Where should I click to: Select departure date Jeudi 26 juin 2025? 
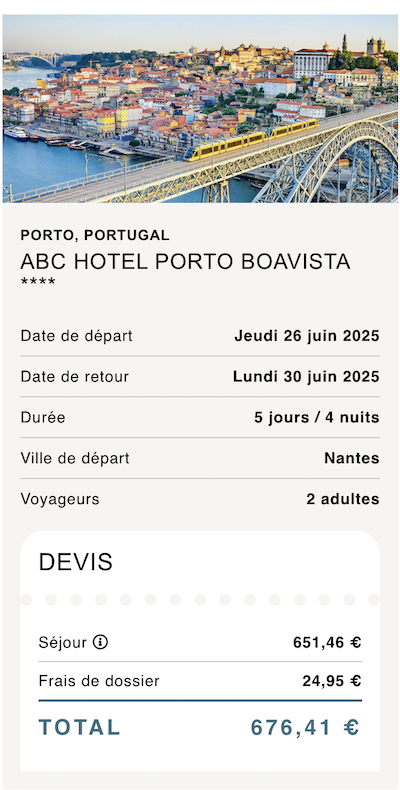(x=307, y=336)
